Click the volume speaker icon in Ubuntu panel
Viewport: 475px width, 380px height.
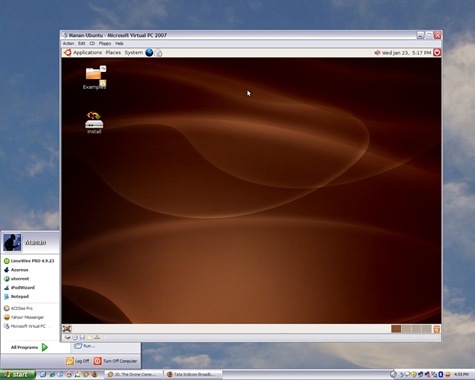pyautogui.click(x=377, y=53)
